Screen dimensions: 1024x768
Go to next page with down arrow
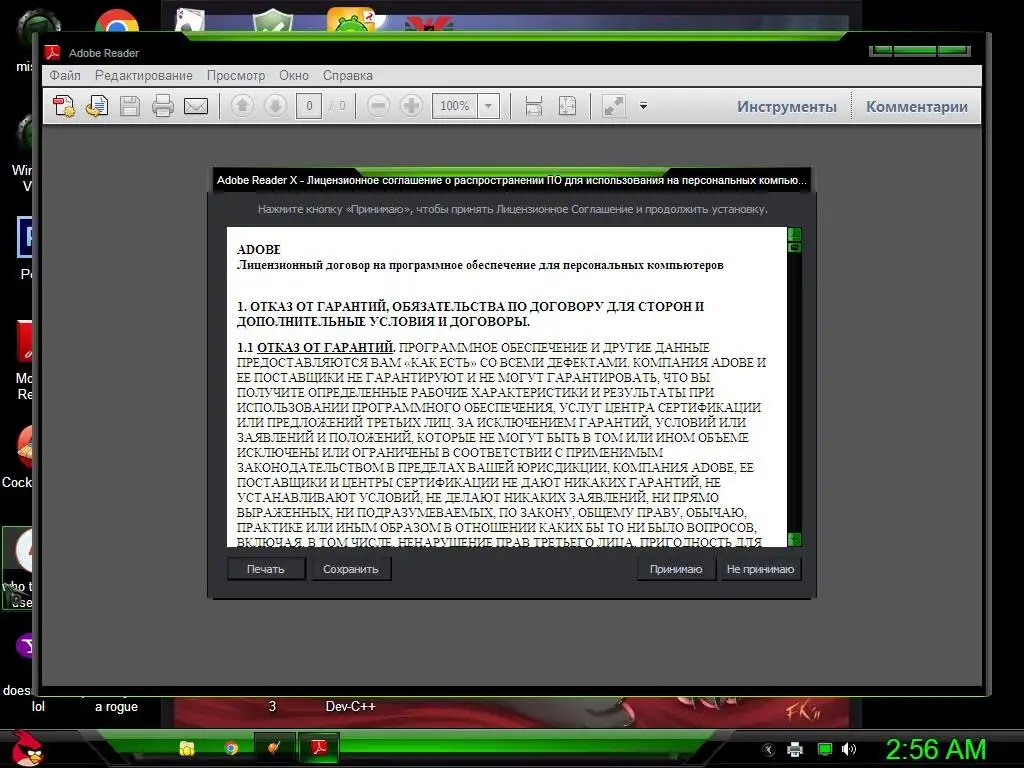[276, 106]
